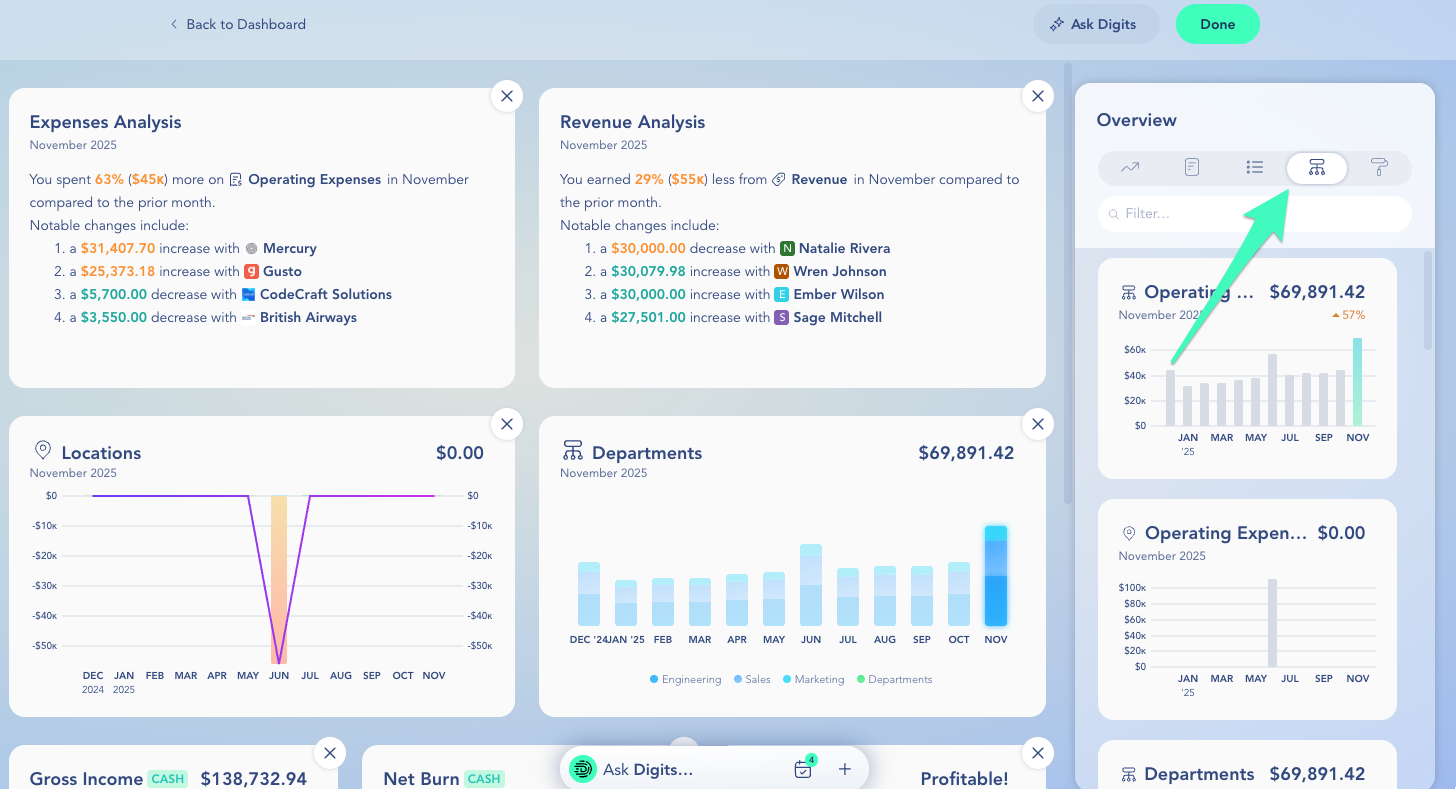The height and width of the screenshot is (789, 1456).
Task: Select the departments hierarchy tab in Overview
Action: pos(1316,168)
